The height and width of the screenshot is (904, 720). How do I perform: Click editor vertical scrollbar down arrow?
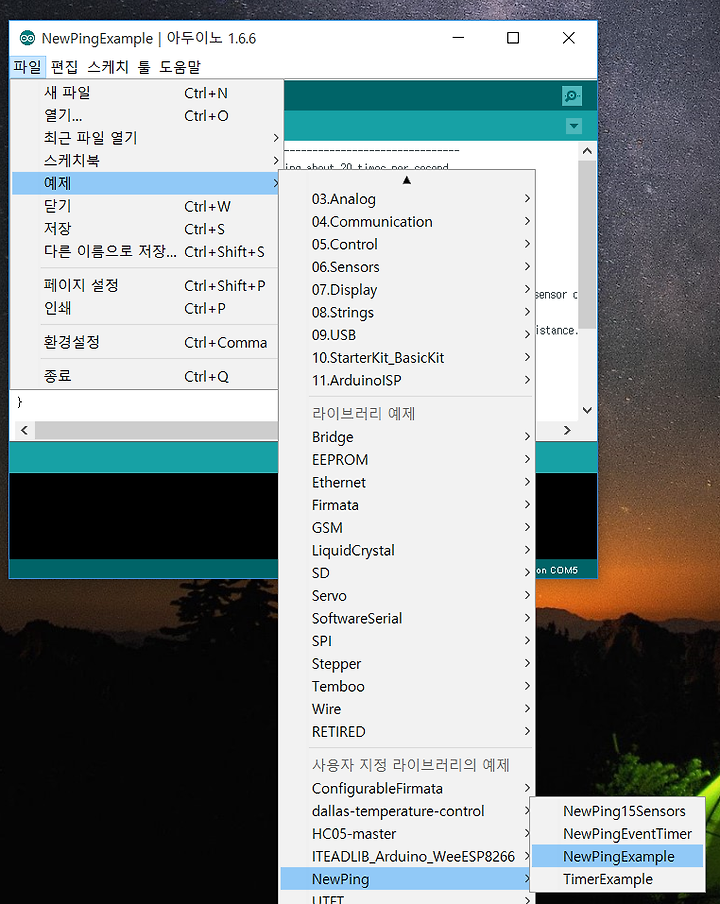coord(587,410)
